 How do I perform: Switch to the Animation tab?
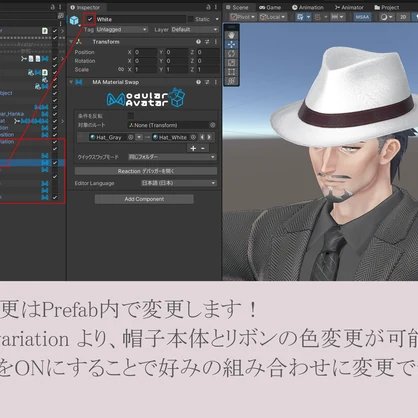(308, 7)
